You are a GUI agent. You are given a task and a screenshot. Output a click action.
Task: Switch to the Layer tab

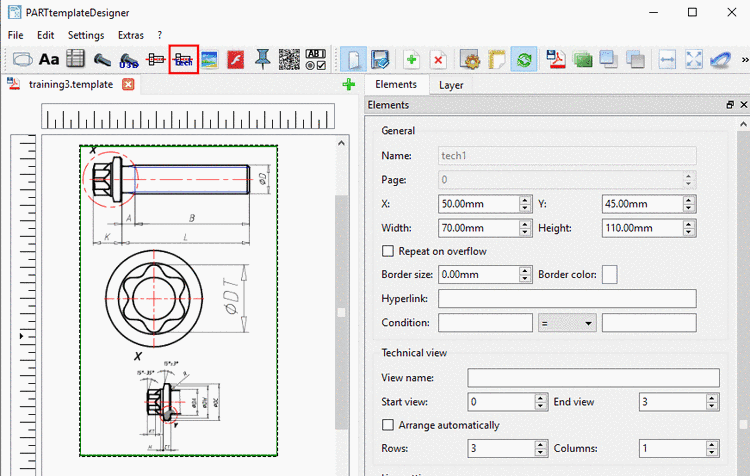[451, 85]
